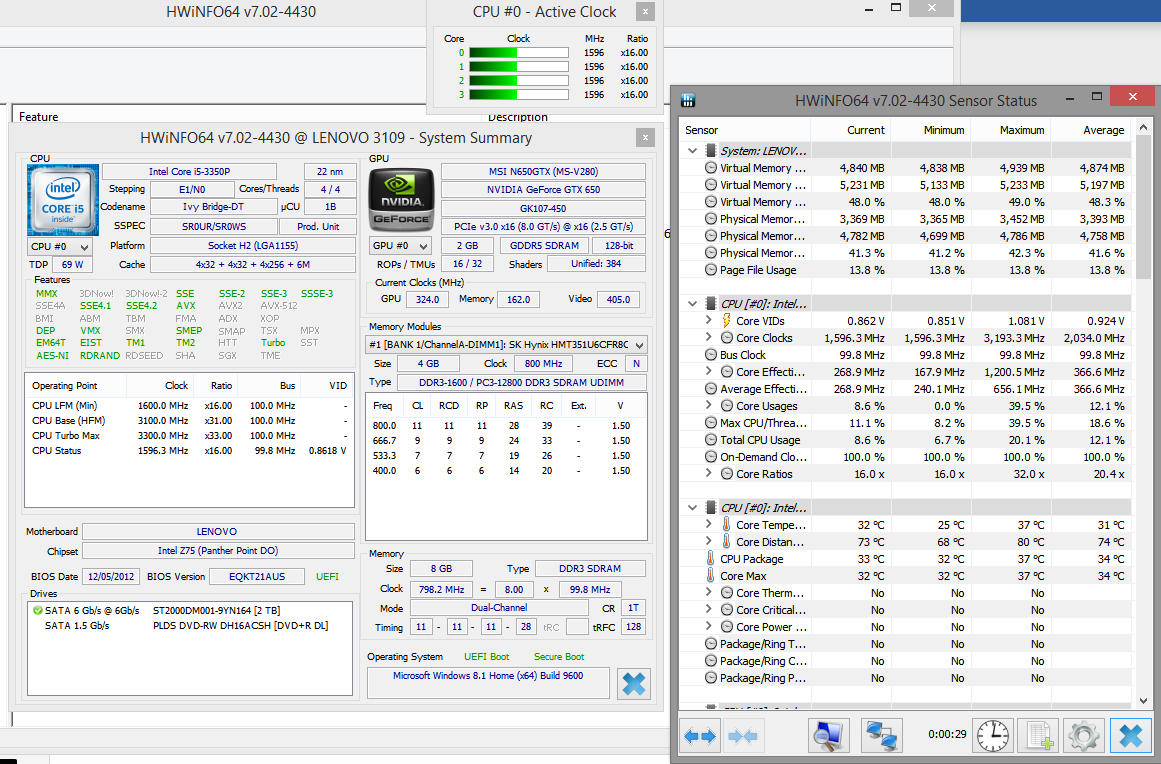This screenshot has width=1161, height=764.
Task: Click the Sensor Status window title icon
Action: pos(688,100)
